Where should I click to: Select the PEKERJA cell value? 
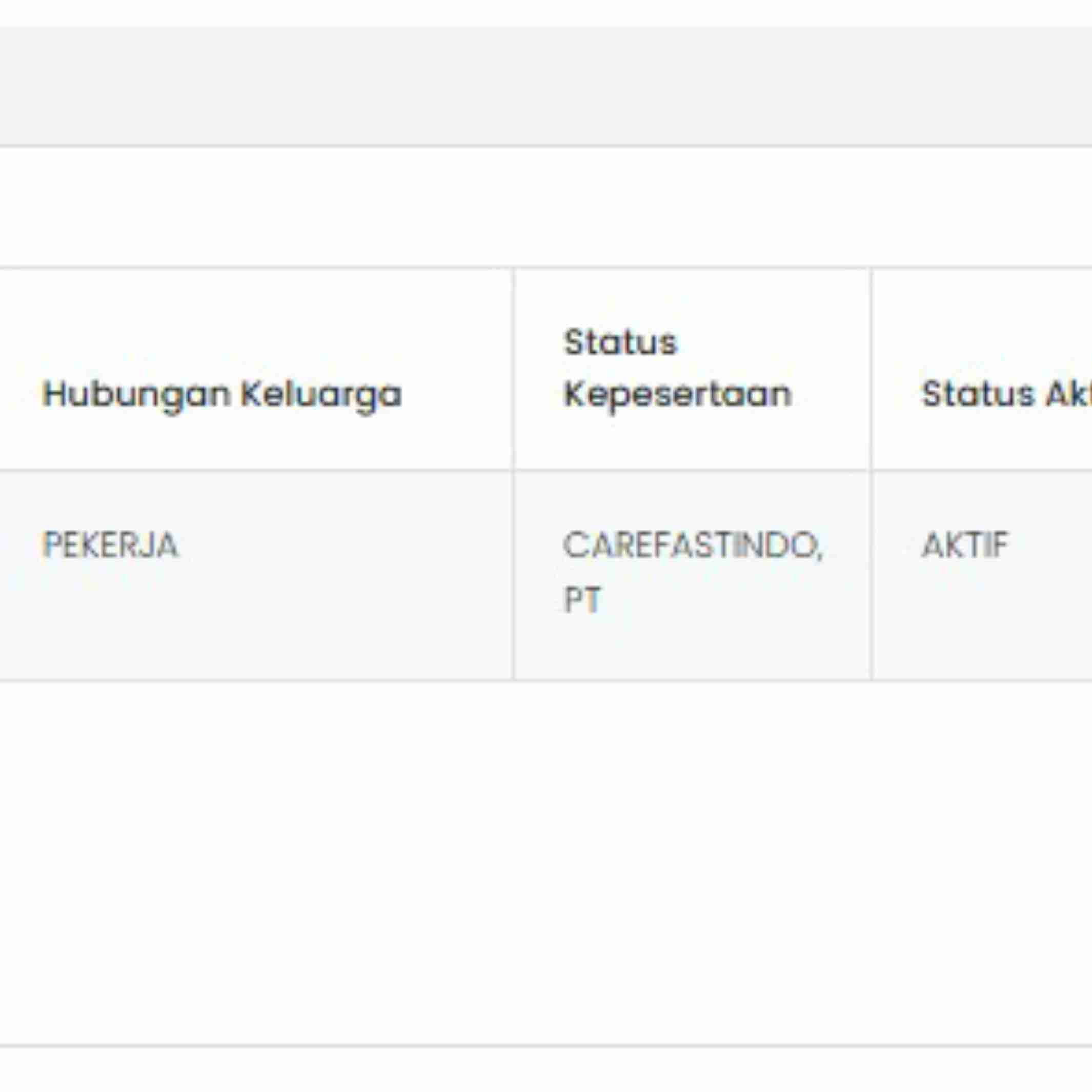[x=111, y=545]
